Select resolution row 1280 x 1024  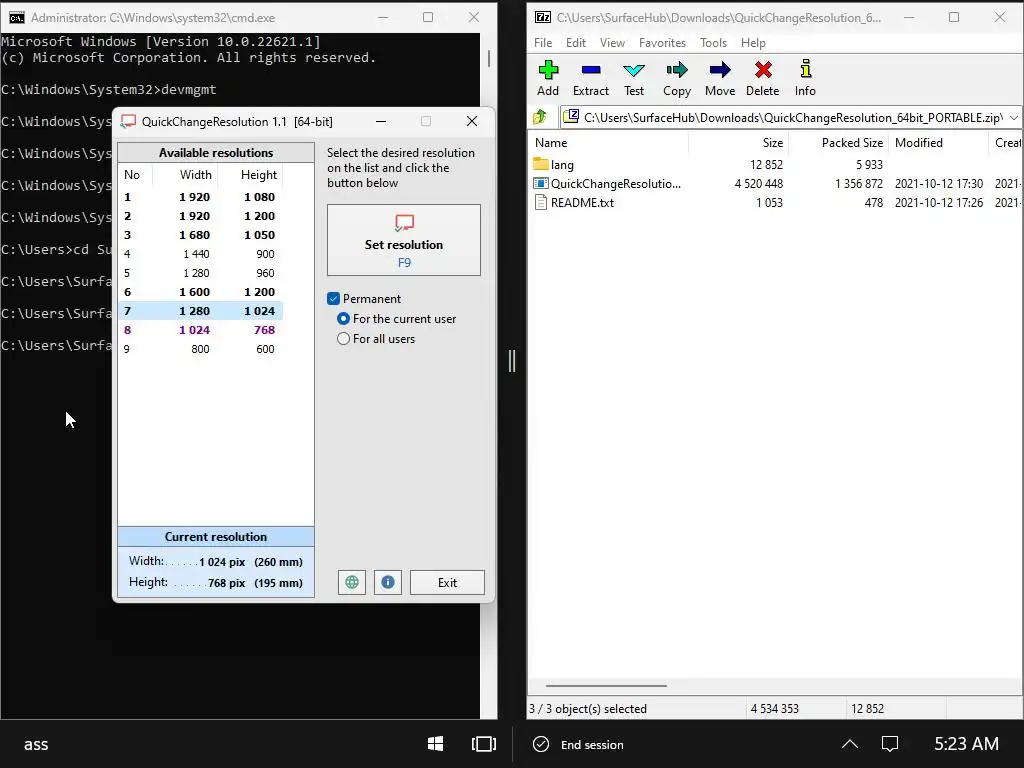point(200,311)
